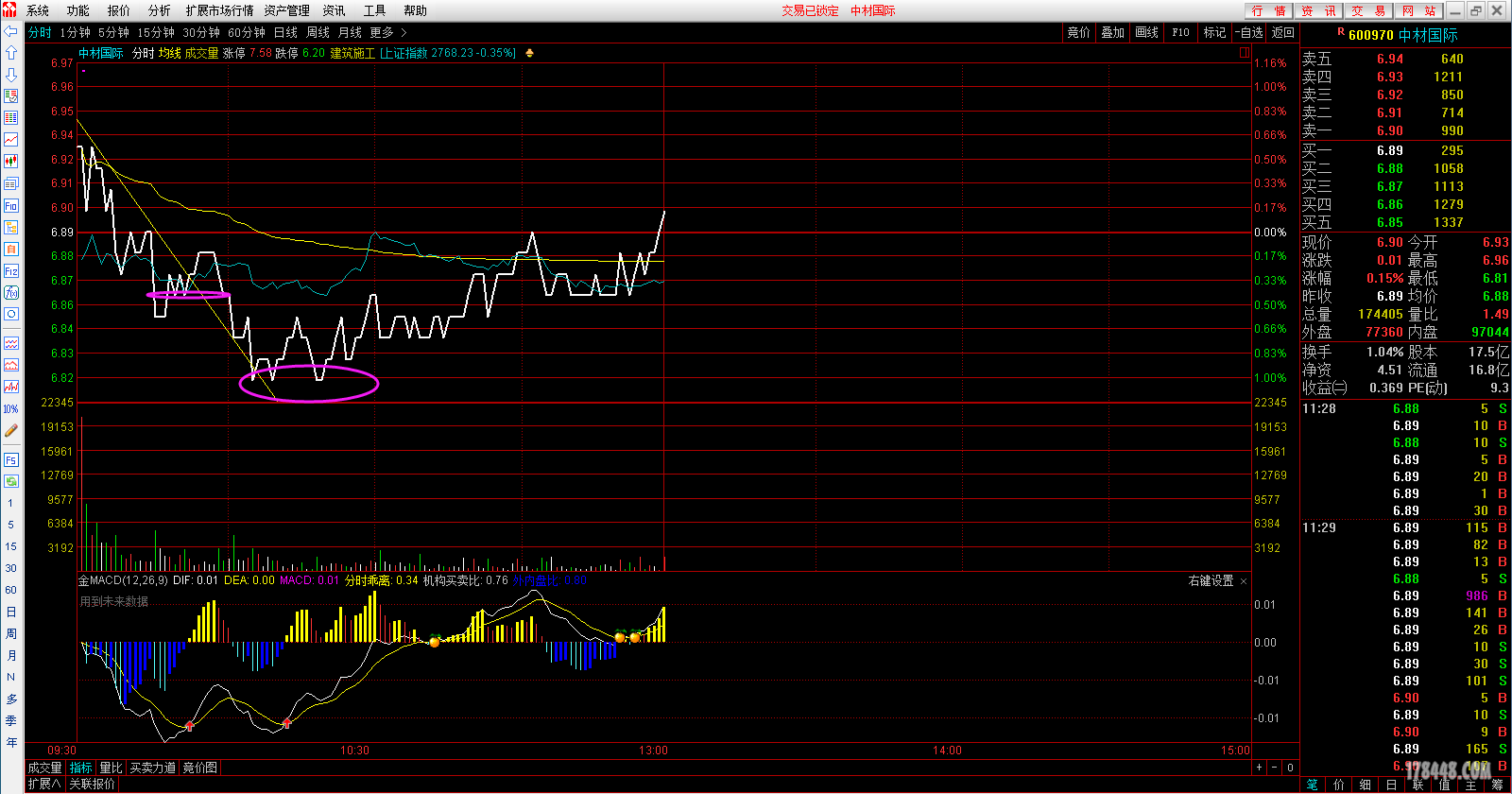Select the 分时 intraday tab

[x=40, y=32]
